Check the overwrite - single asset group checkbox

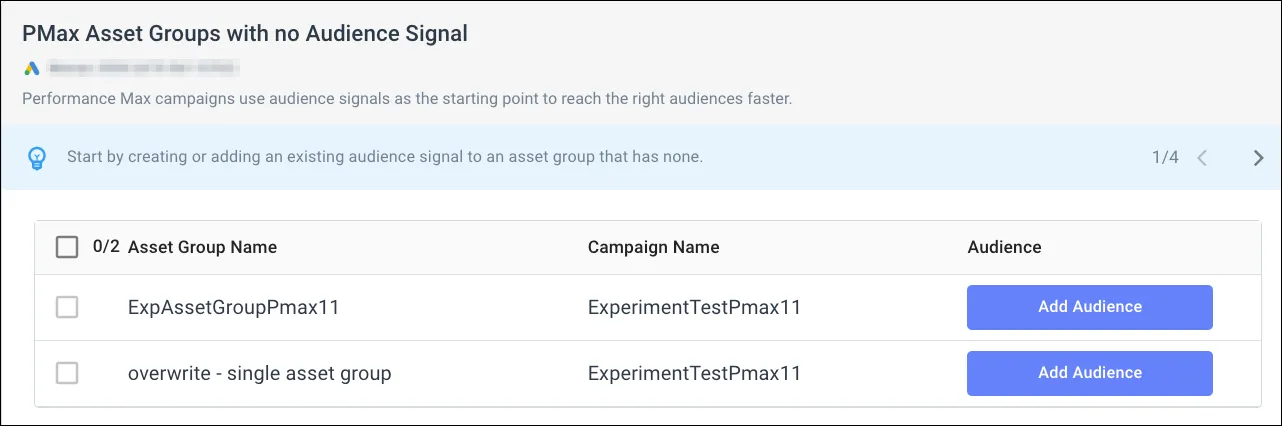click(x=67, y=373)
